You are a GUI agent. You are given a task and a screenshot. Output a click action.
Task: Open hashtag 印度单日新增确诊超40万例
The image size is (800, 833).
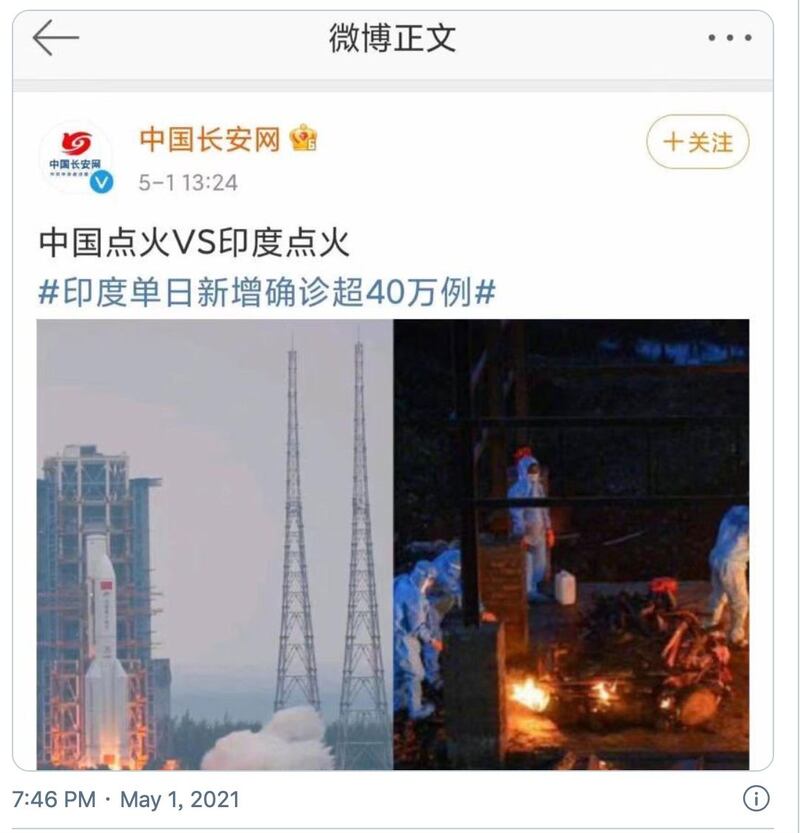click(x=267, y=292)
